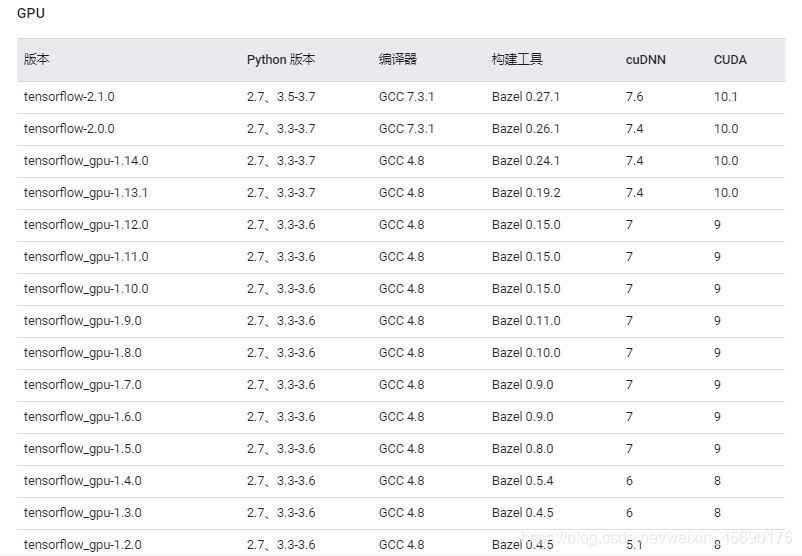This screenshot has height=556, width=802.
Task: Select the Bazel 0.8.0 cell
Action: click(523, 449)
